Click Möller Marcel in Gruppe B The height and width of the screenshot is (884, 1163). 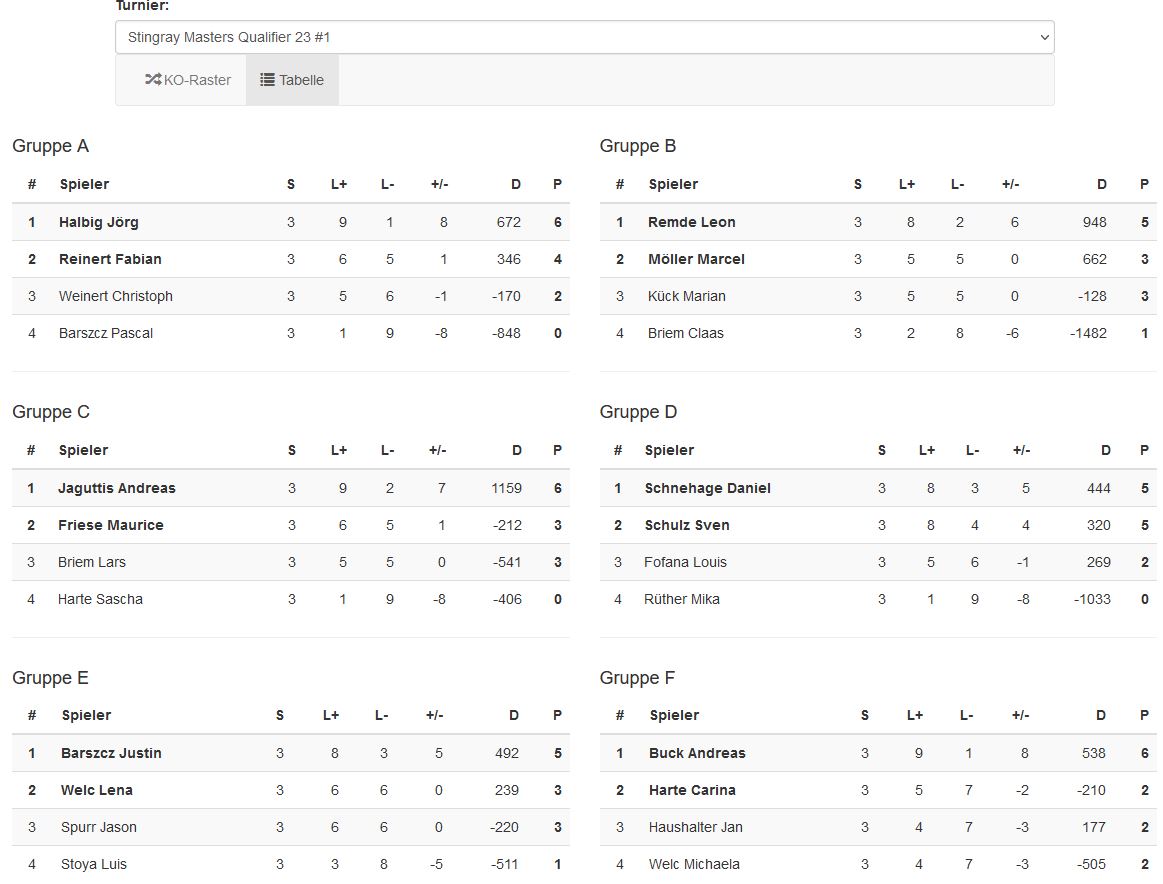point(696,259)
